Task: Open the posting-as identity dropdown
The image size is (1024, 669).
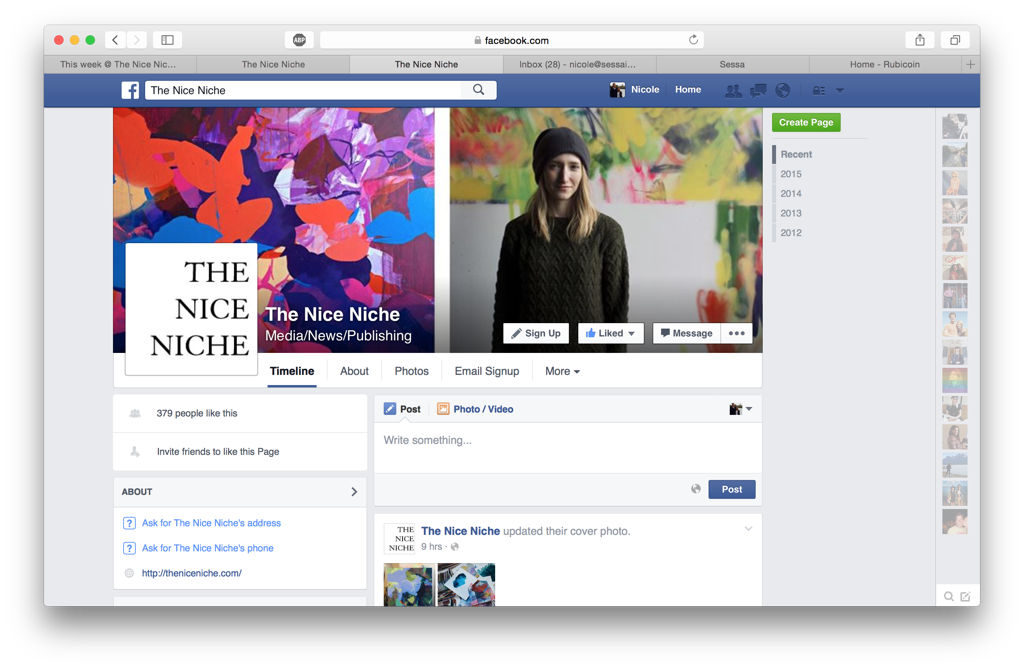Action: coord(741,409)
